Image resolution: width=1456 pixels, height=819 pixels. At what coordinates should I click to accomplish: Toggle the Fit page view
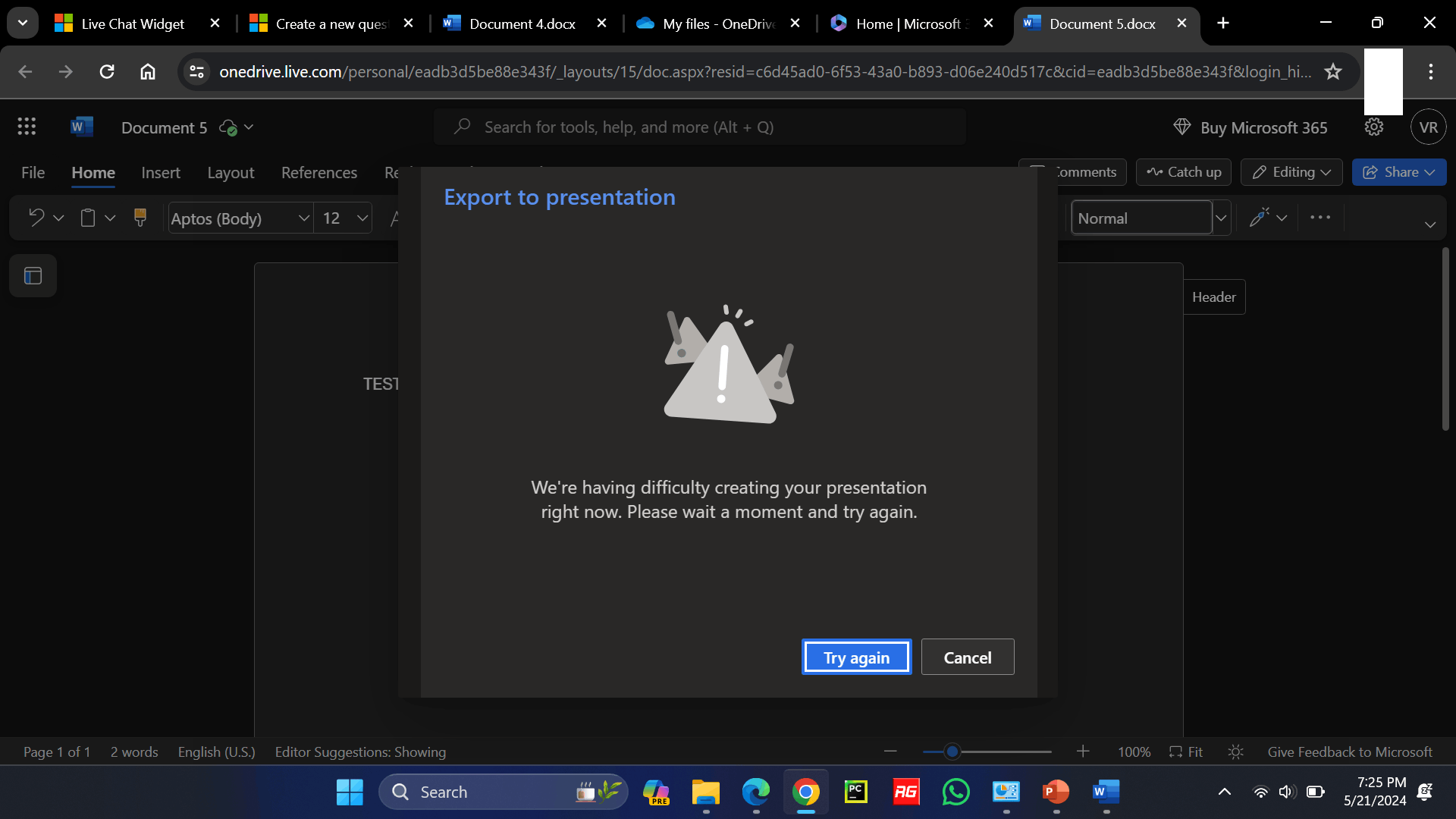[1186, 752]
